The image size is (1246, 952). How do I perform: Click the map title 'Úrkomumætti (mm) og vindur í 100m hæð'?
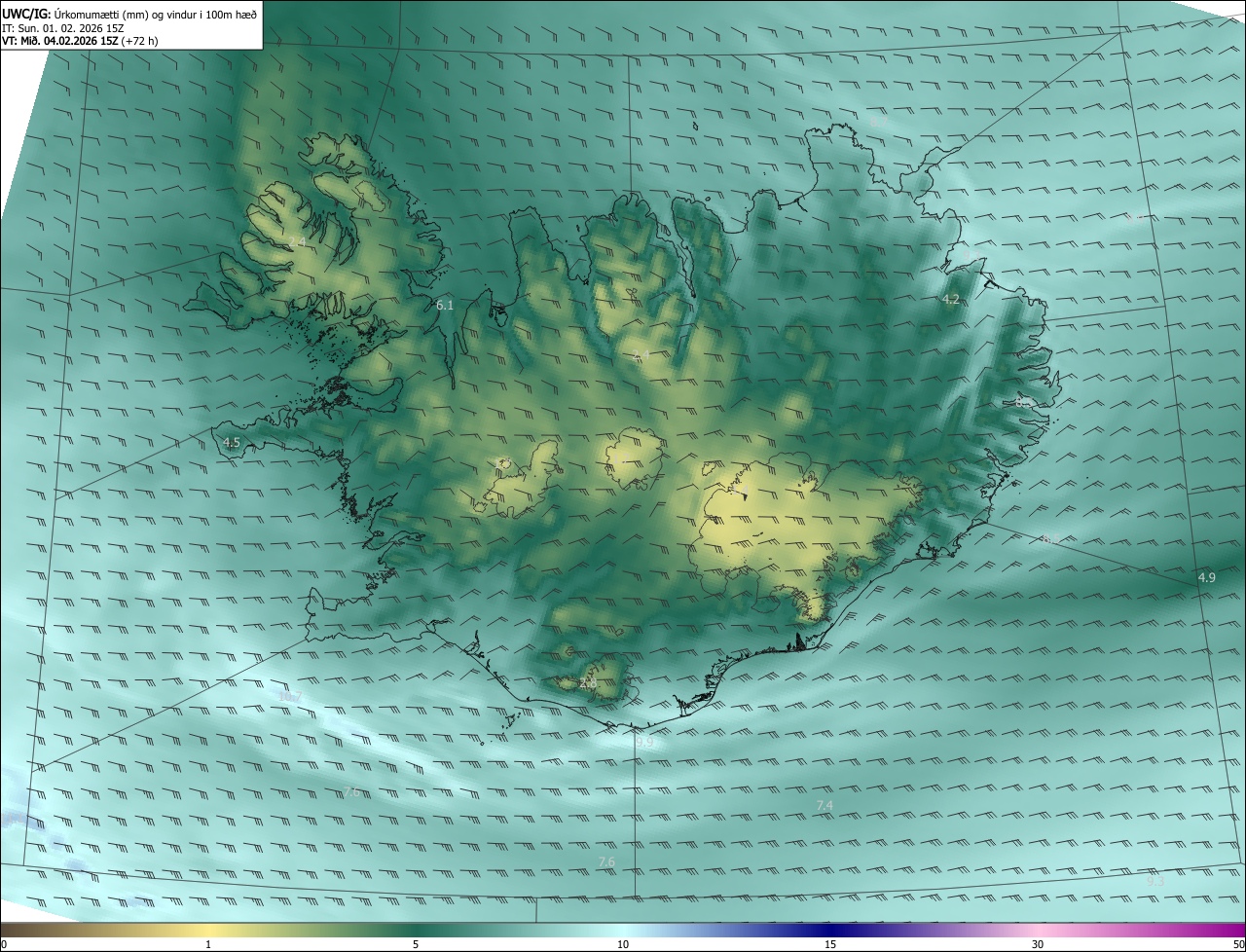coord(155,14)
